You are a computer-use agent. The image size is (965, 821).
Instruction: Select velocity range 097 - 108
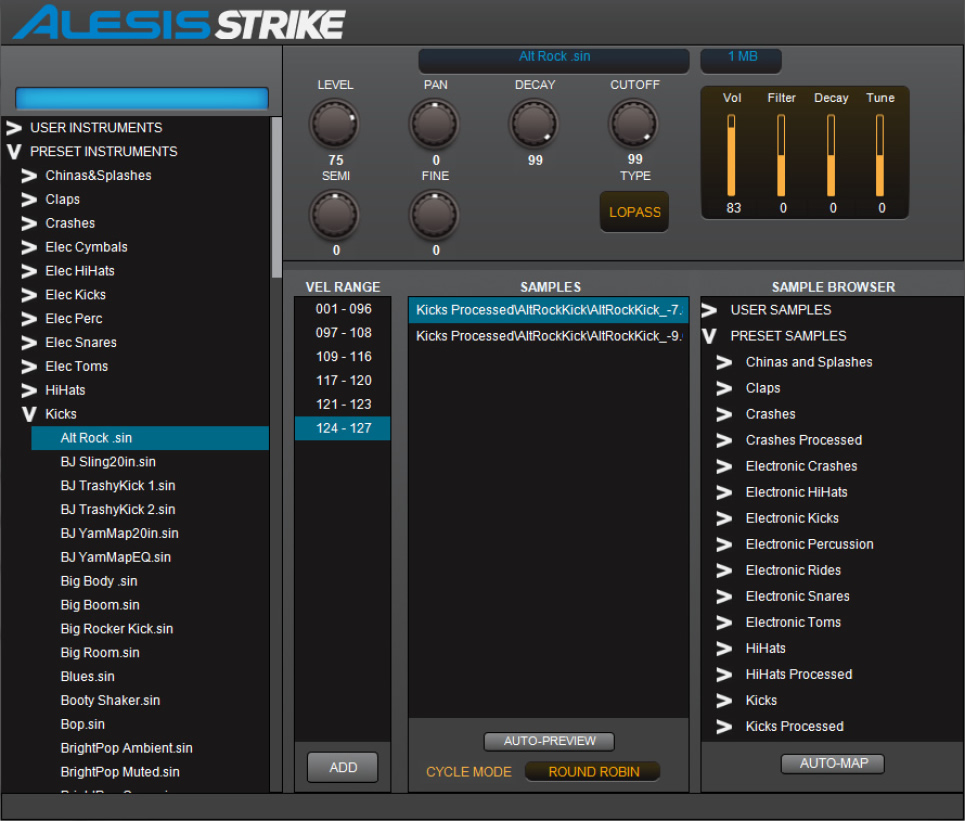[343, 333]
